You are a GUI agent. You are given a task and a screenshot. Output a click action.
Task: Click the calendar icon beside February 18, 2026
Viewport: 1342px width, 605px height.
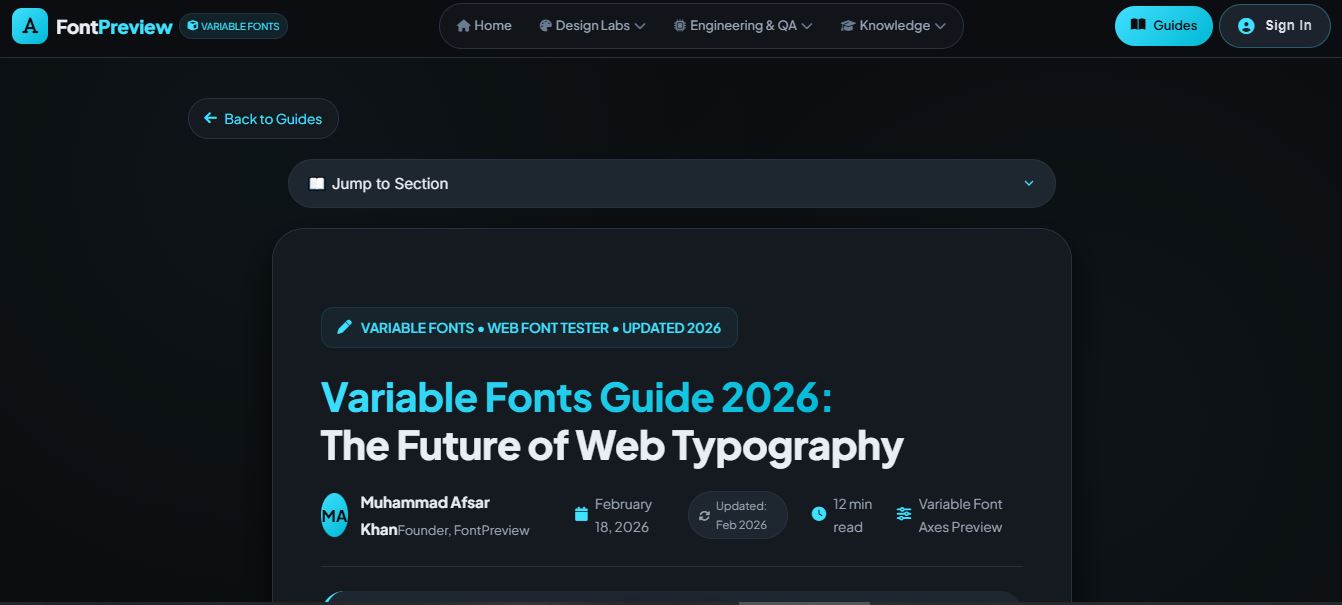[x=581, y=514]
